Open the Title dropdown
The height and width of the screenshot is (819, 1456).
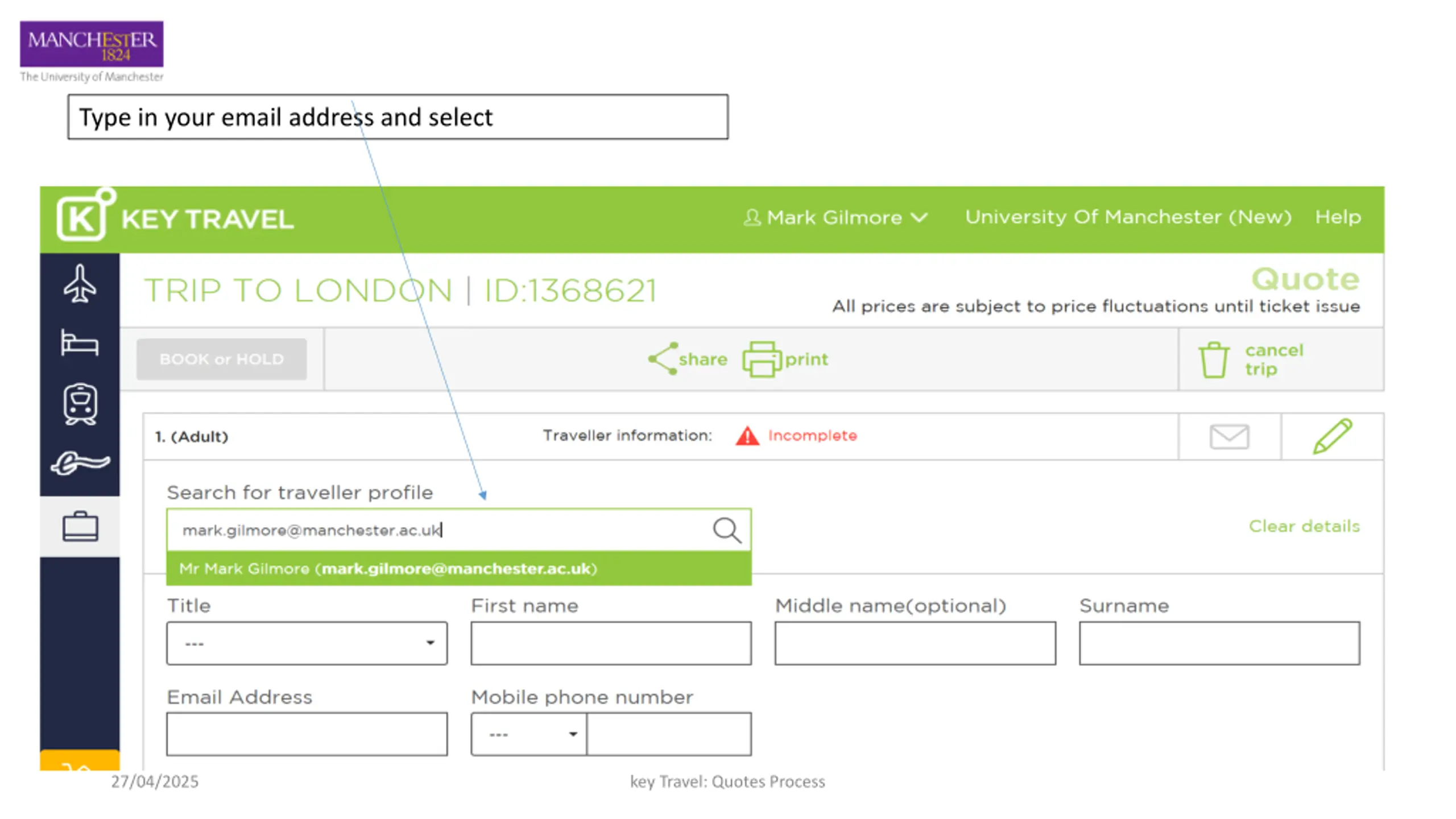tap(307, 643)
